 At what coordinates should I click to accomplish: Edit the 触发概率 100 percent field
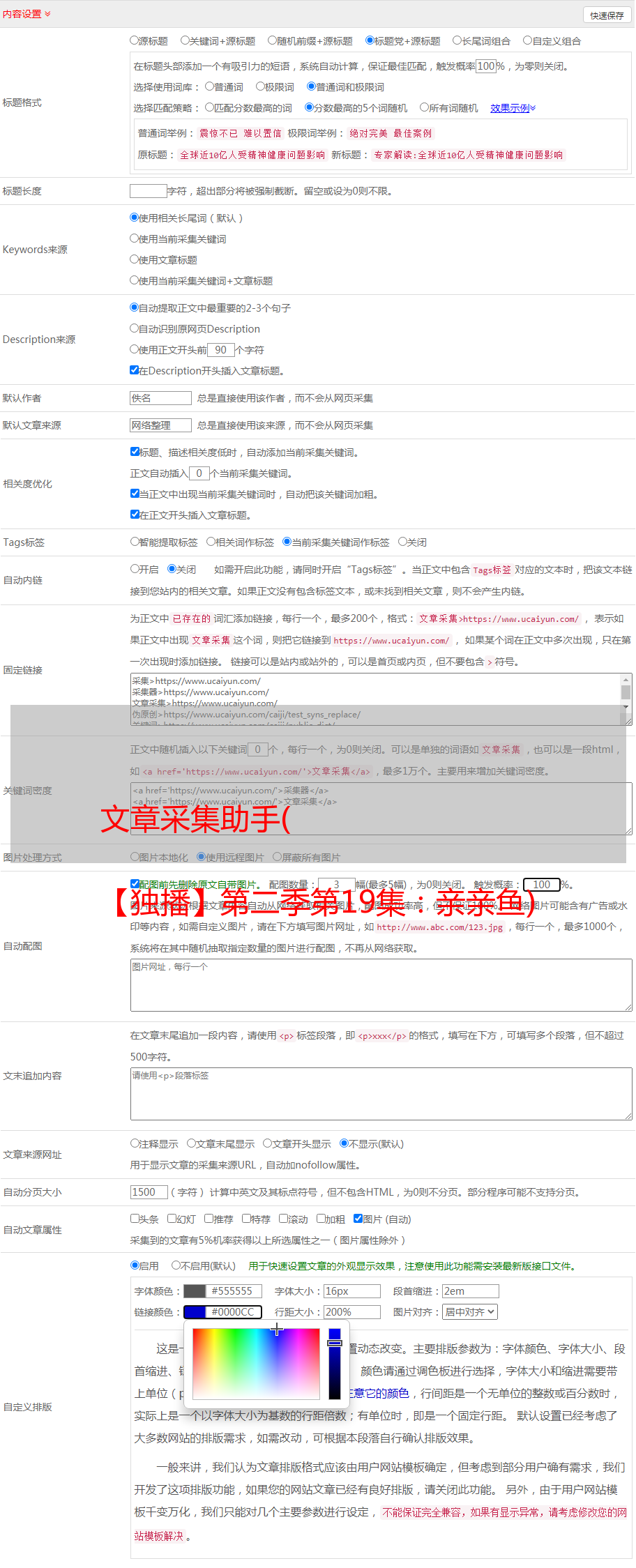(486, 66)
